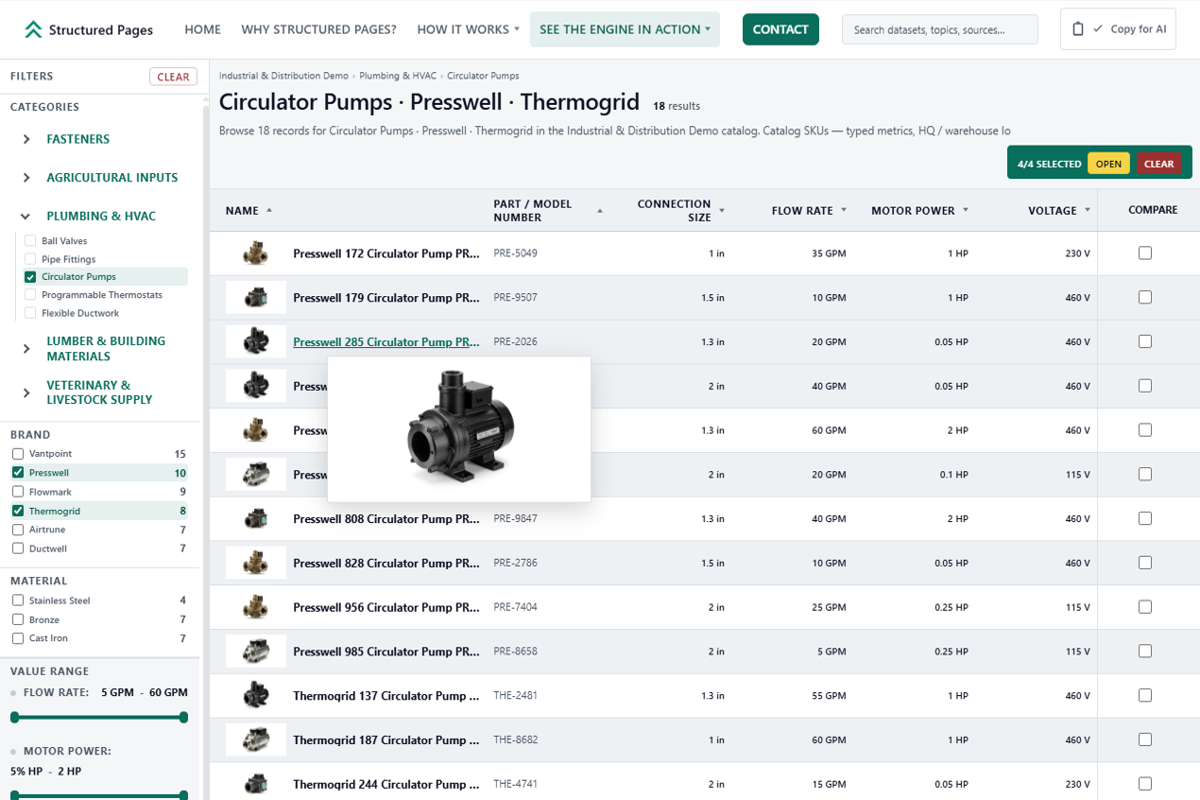
Task: Click the Thermogrid 137 pump thumbnail
Action: (x=256, y=696)
